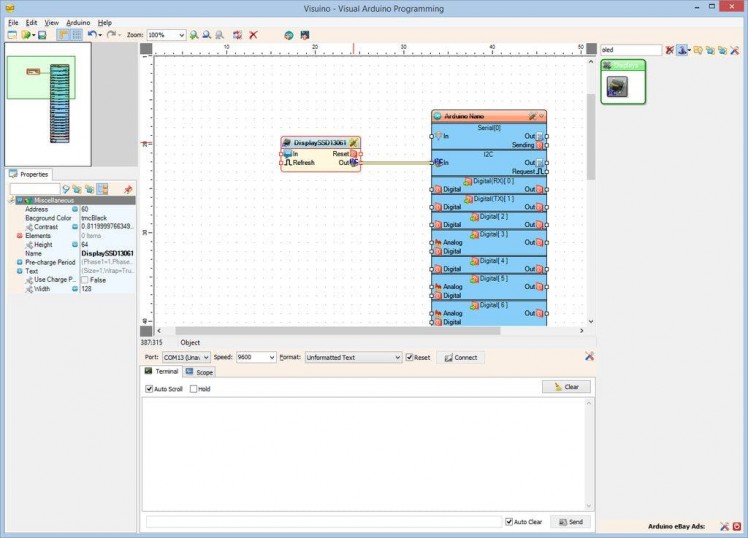Clear the component search filter

[x=669, y=49]
